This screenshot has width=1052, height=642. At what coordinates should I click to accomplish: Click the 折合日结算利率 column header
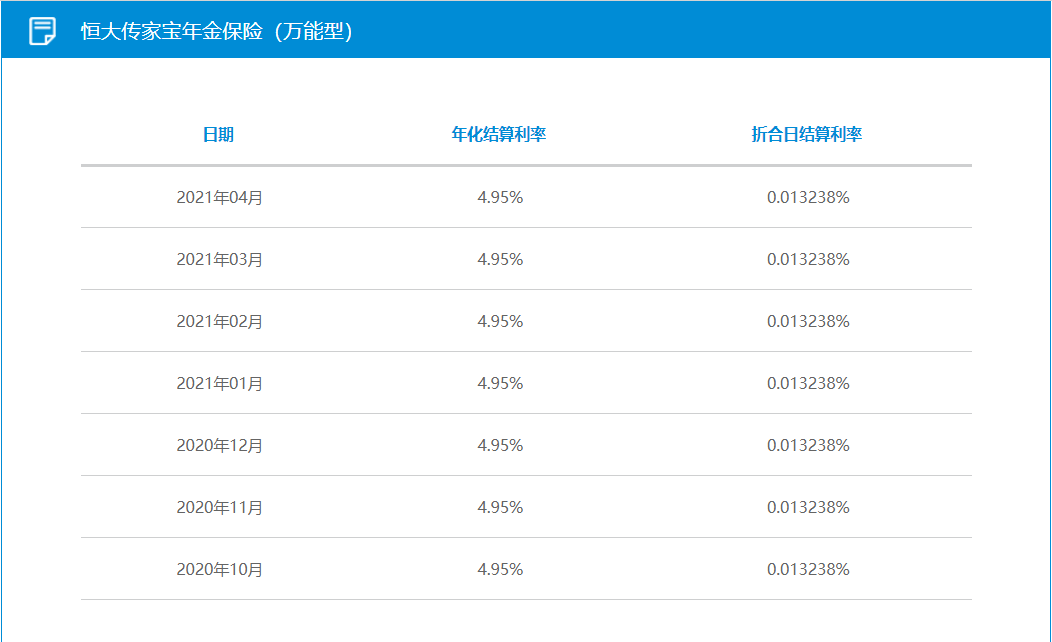[807, 135]
